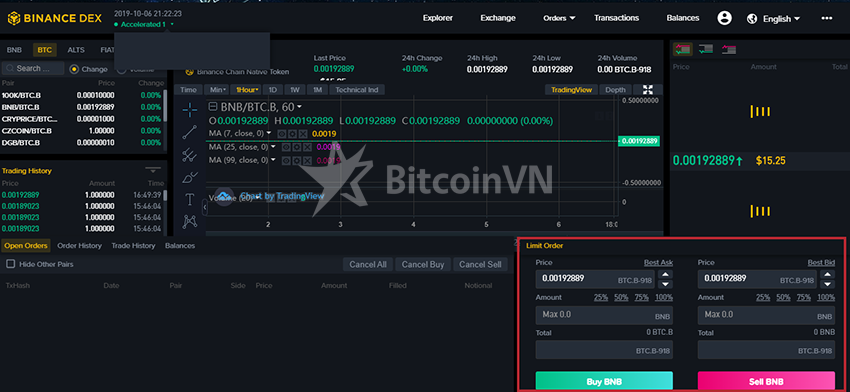
Task: Click the pair search input field
Action: [x=33, y=68]
